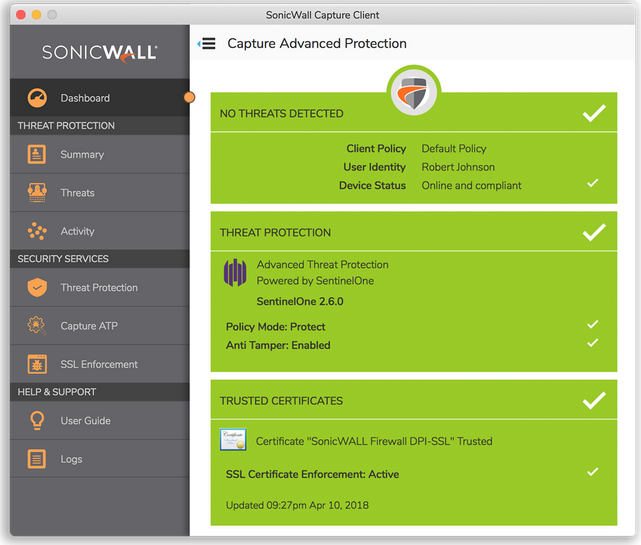
Task: Click the NO THREATS DETECTED banner text
Action: pyautogui.click(x=282, y=114)
